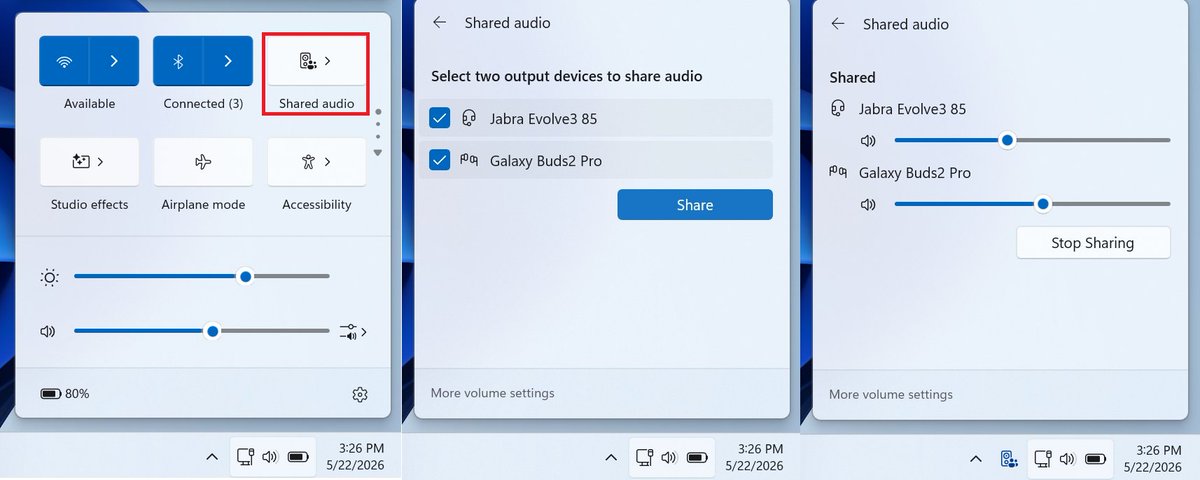Go back from the device selection Shared audio page
Screen dimensions: 1200x480
pyautogui.click(x=439, y=22)
